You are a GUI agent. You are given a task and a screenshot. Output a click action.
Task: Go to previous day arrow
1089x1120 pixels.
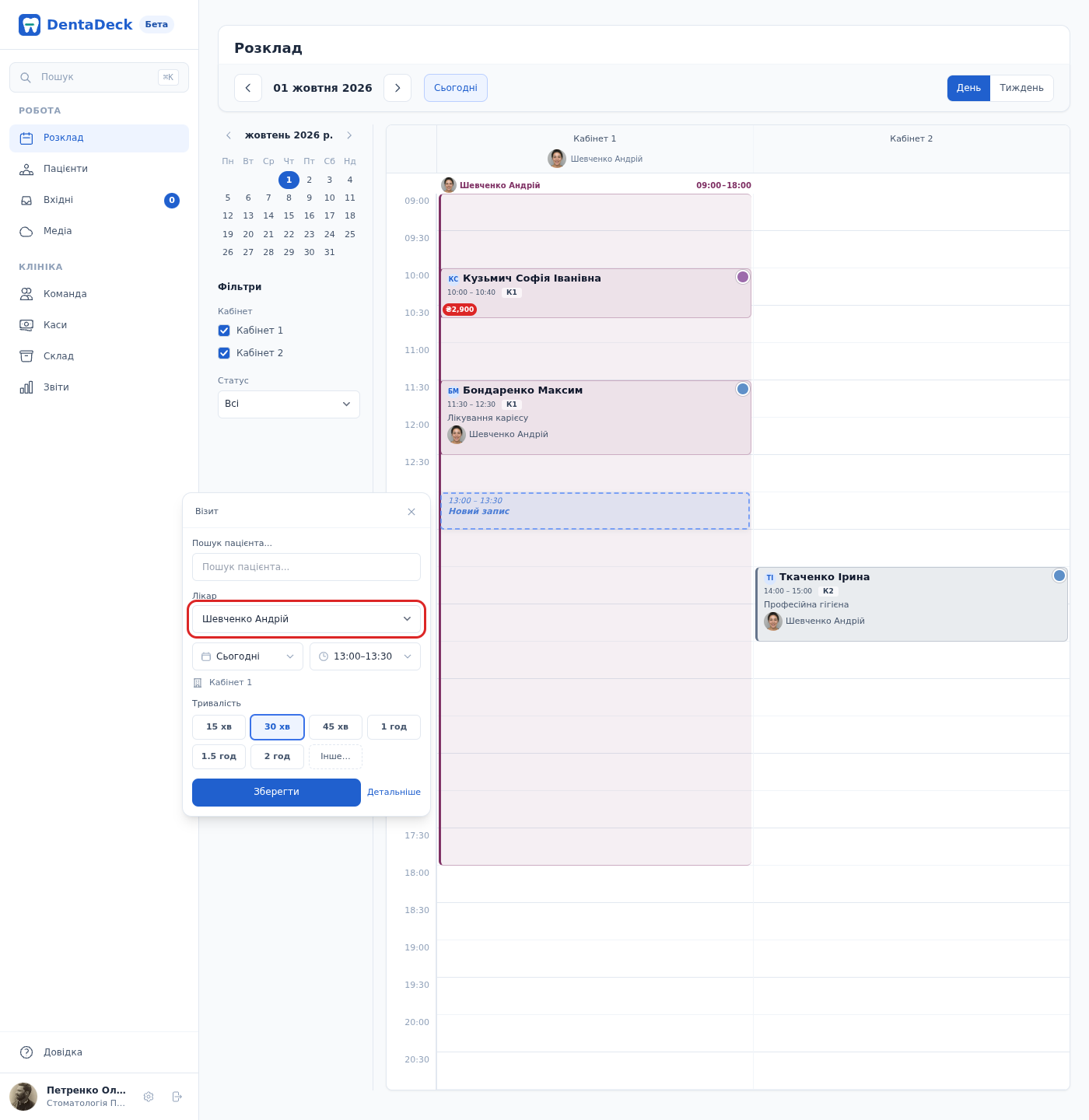point(248,88)
